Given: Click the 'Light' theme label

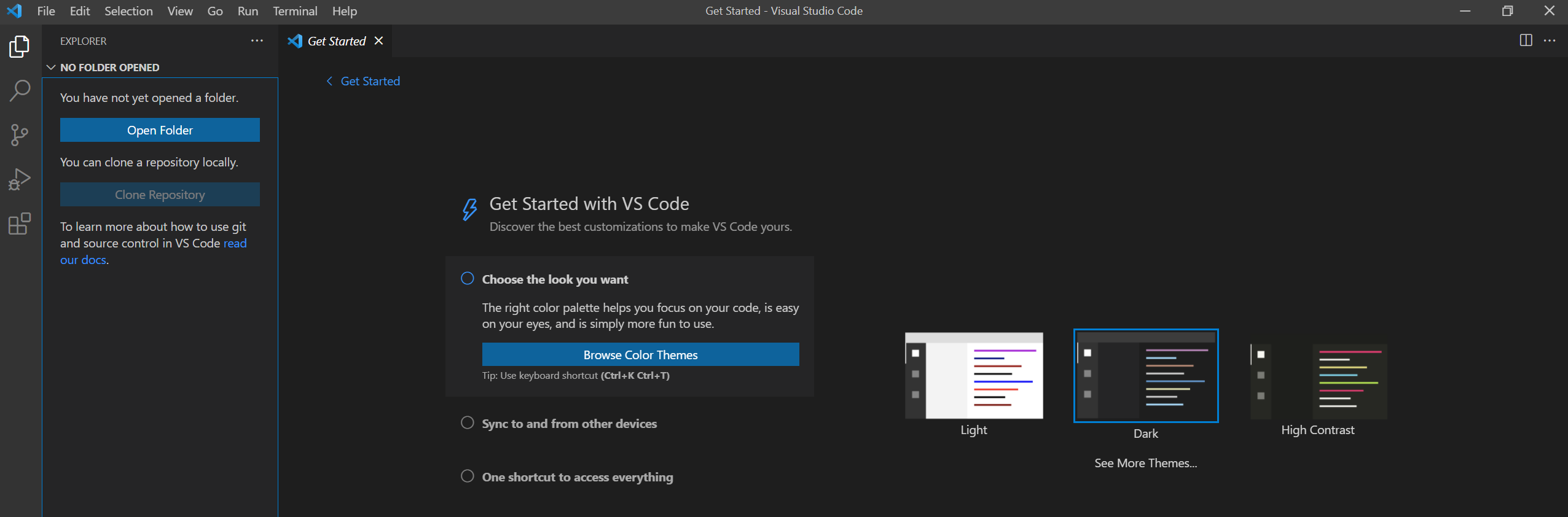Looking at the screenshot, I should (x=974, y=430).
